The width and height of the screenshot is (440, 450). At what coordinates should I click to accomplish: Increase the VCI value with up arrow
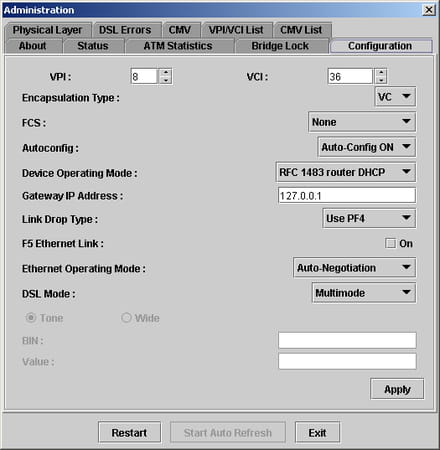[381, 73]
